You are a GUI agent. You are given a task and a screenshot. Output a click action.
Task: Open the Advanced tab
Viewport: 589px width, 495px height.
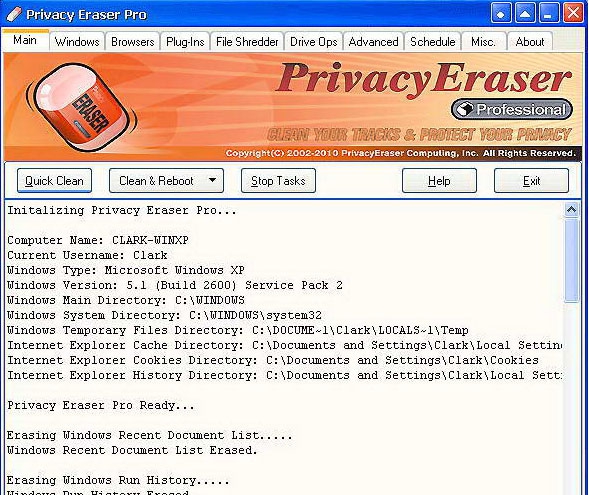373,42
